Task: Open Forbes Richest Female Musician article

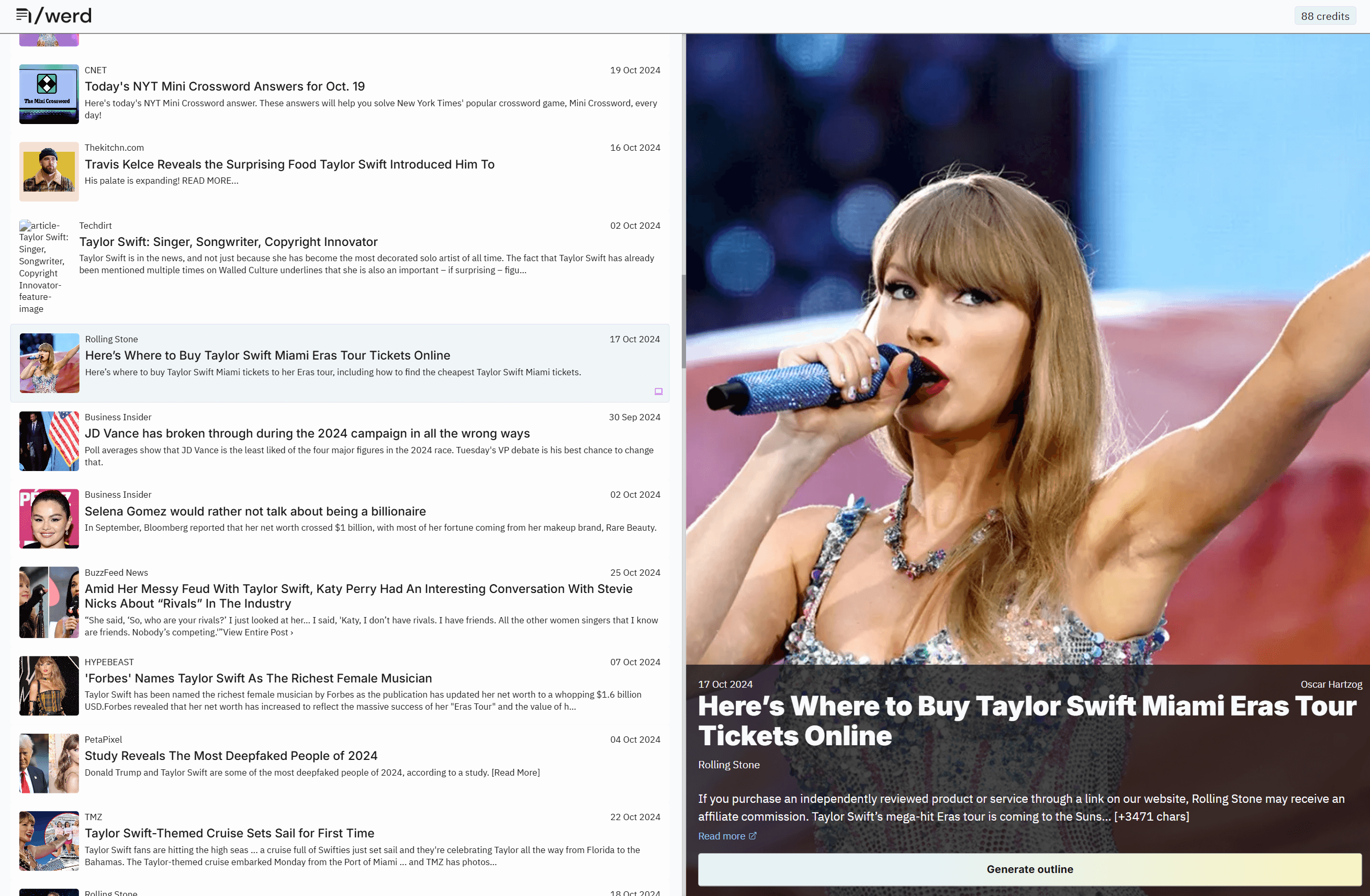Action: (x=259, y=678)
